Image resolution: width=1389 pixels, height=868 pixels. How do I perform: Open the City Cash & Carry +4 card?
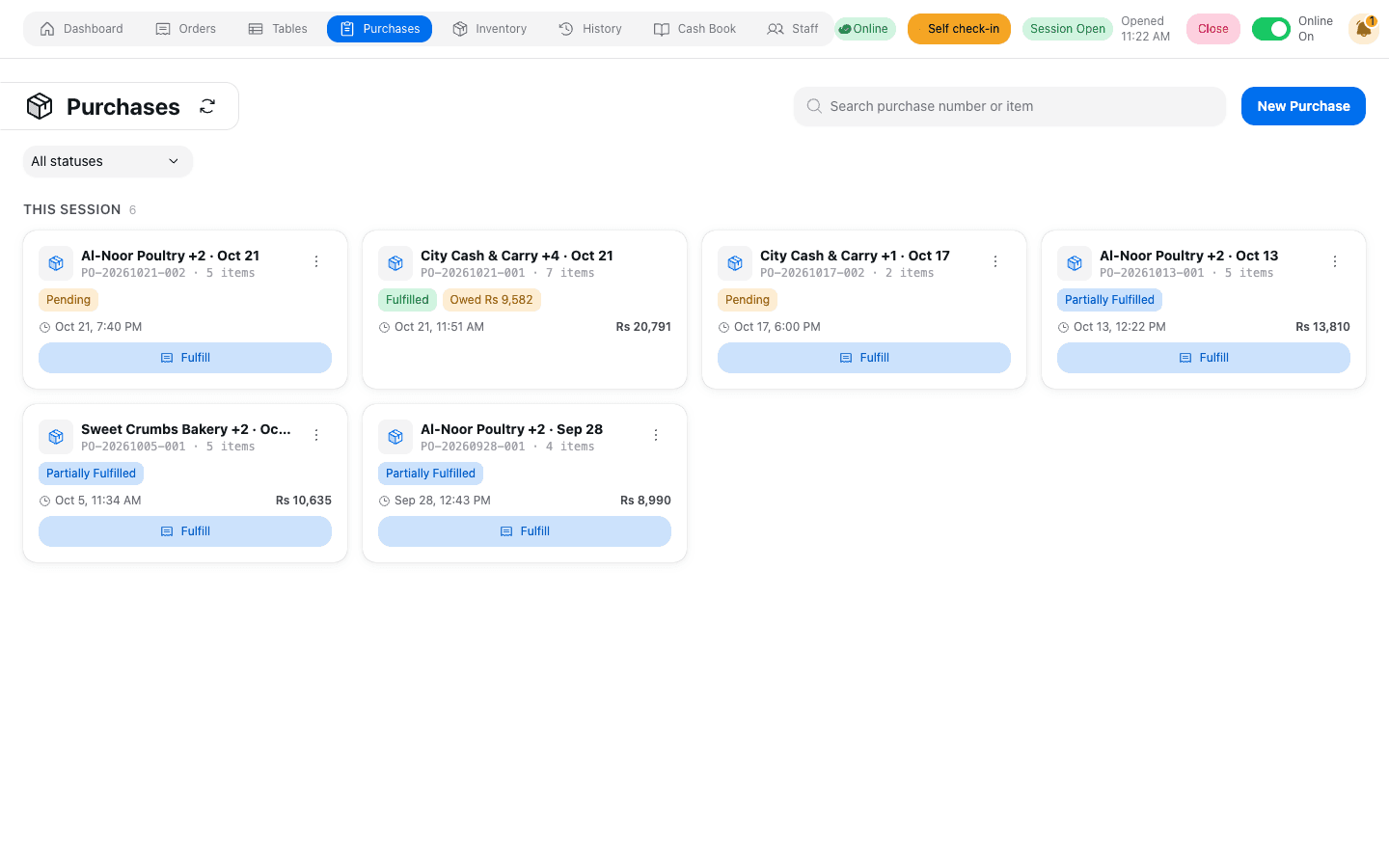[x=525, y=310]
